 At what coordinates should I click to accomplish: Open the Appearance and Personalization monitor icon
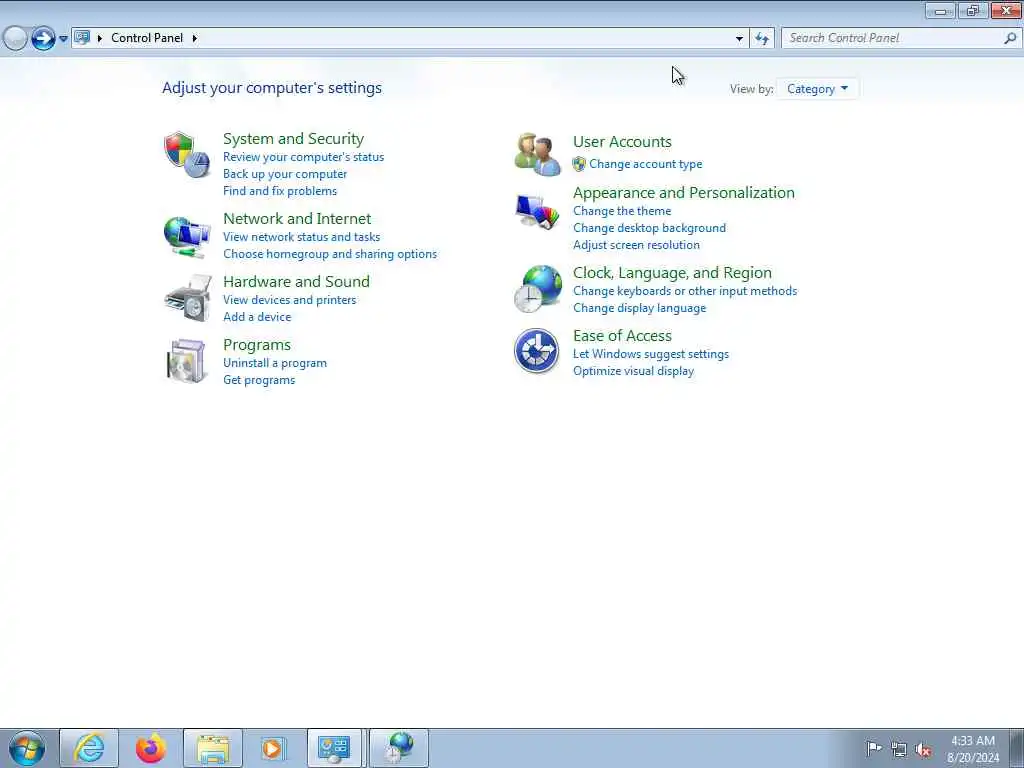(537, 212)
